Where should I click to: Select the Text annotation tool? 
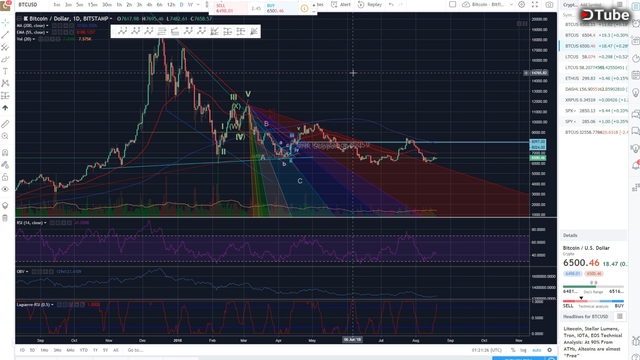click(5, 71)
